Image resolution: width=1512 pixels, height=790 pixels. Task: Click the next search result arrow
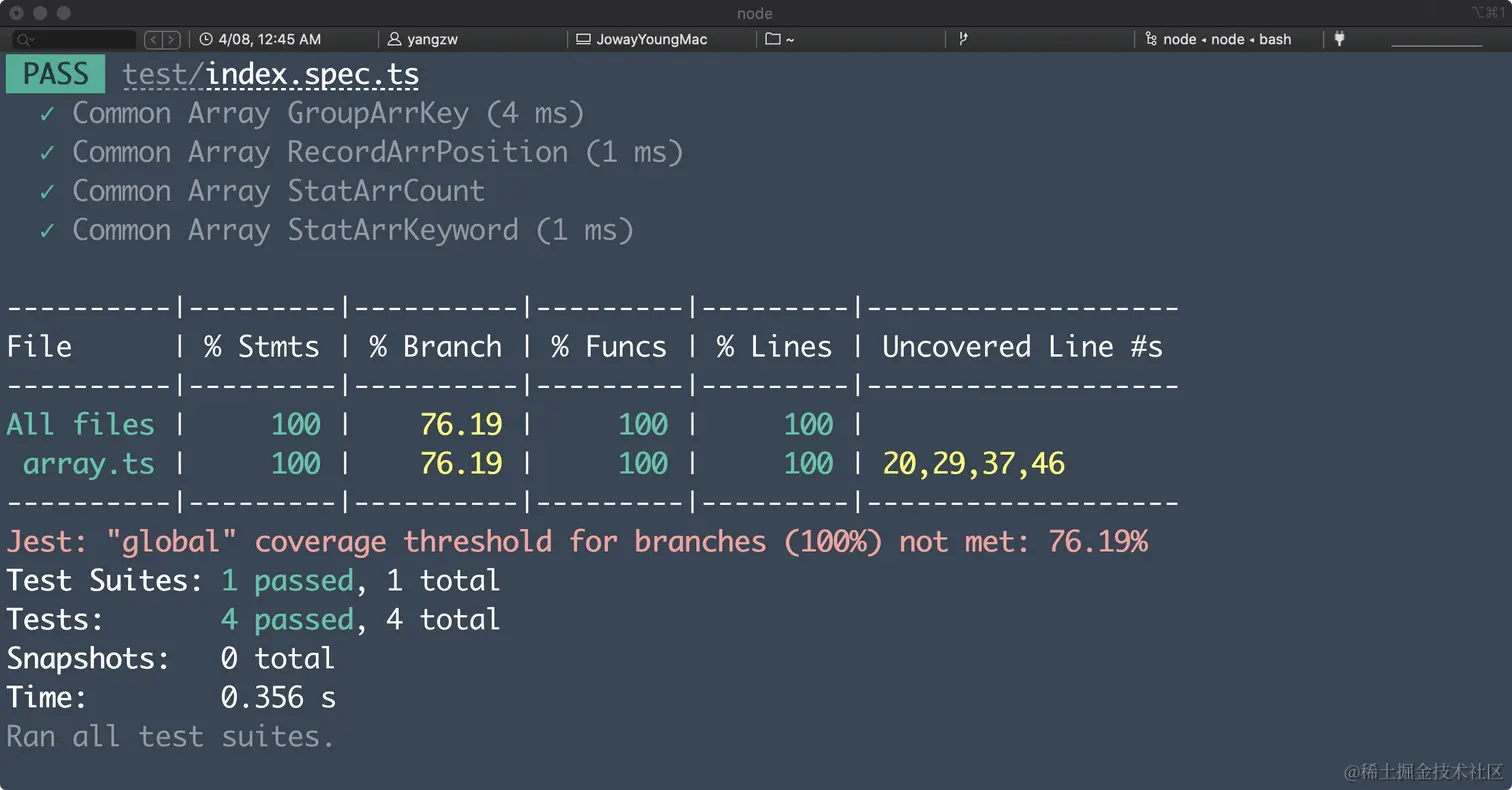172,40
